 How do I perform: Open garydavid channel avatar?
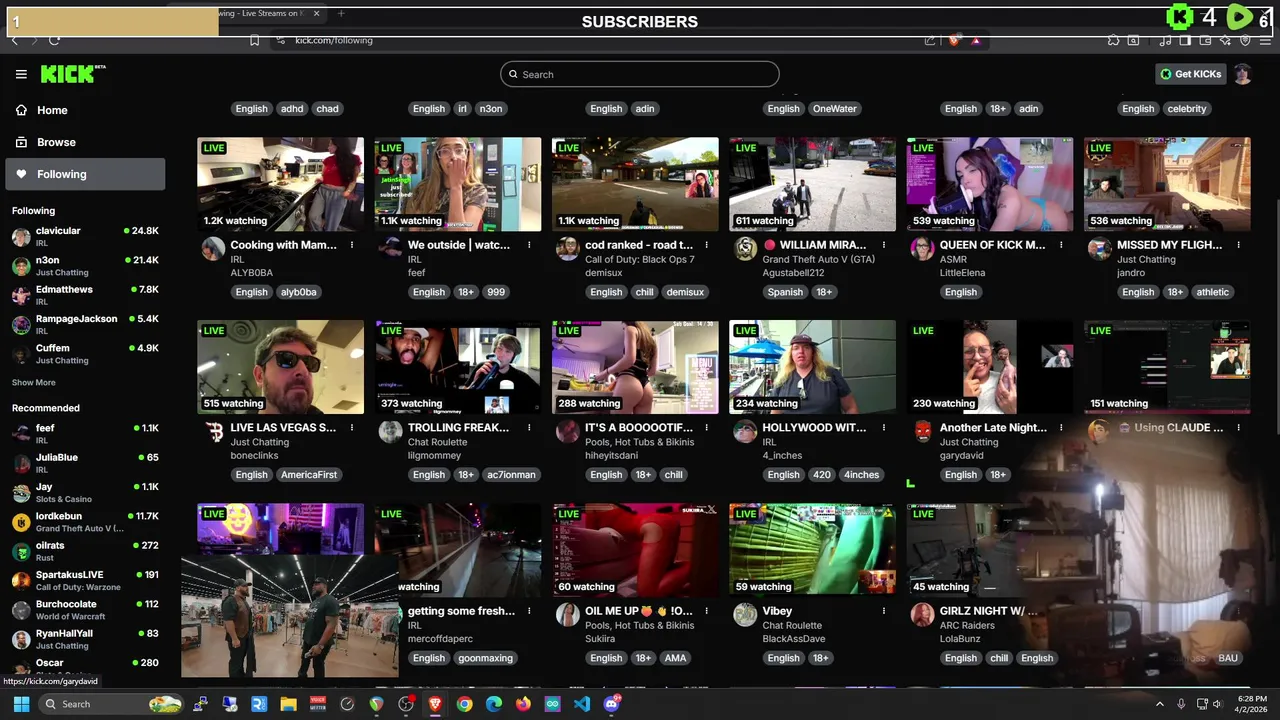click(x=922, y=432)
